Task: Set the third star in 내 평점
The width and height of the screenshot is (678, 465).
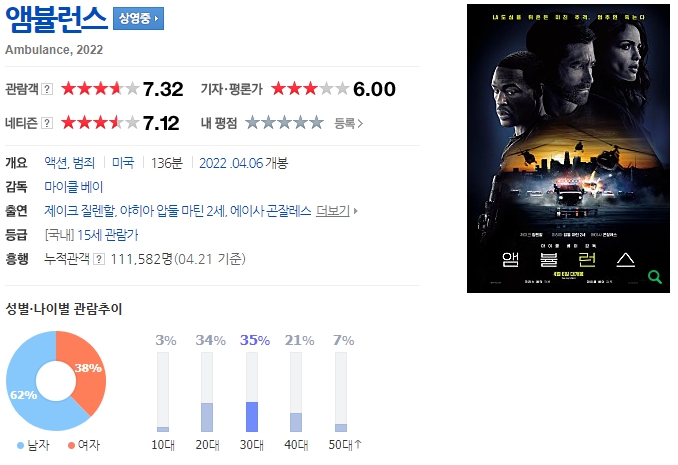Action: (284, 123)
